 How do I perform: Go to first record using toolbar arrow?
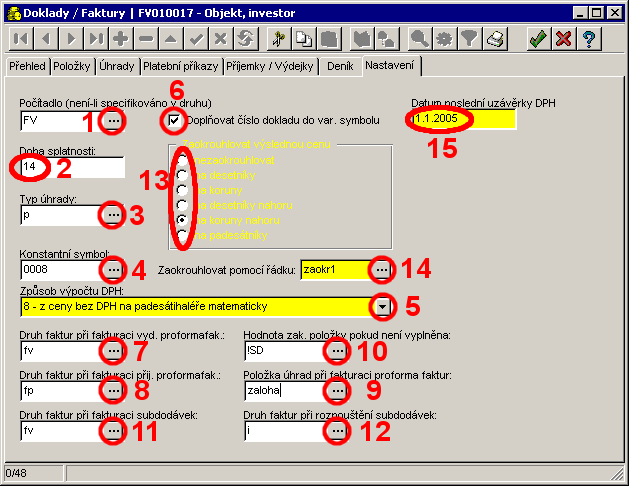tap(21, 39)
